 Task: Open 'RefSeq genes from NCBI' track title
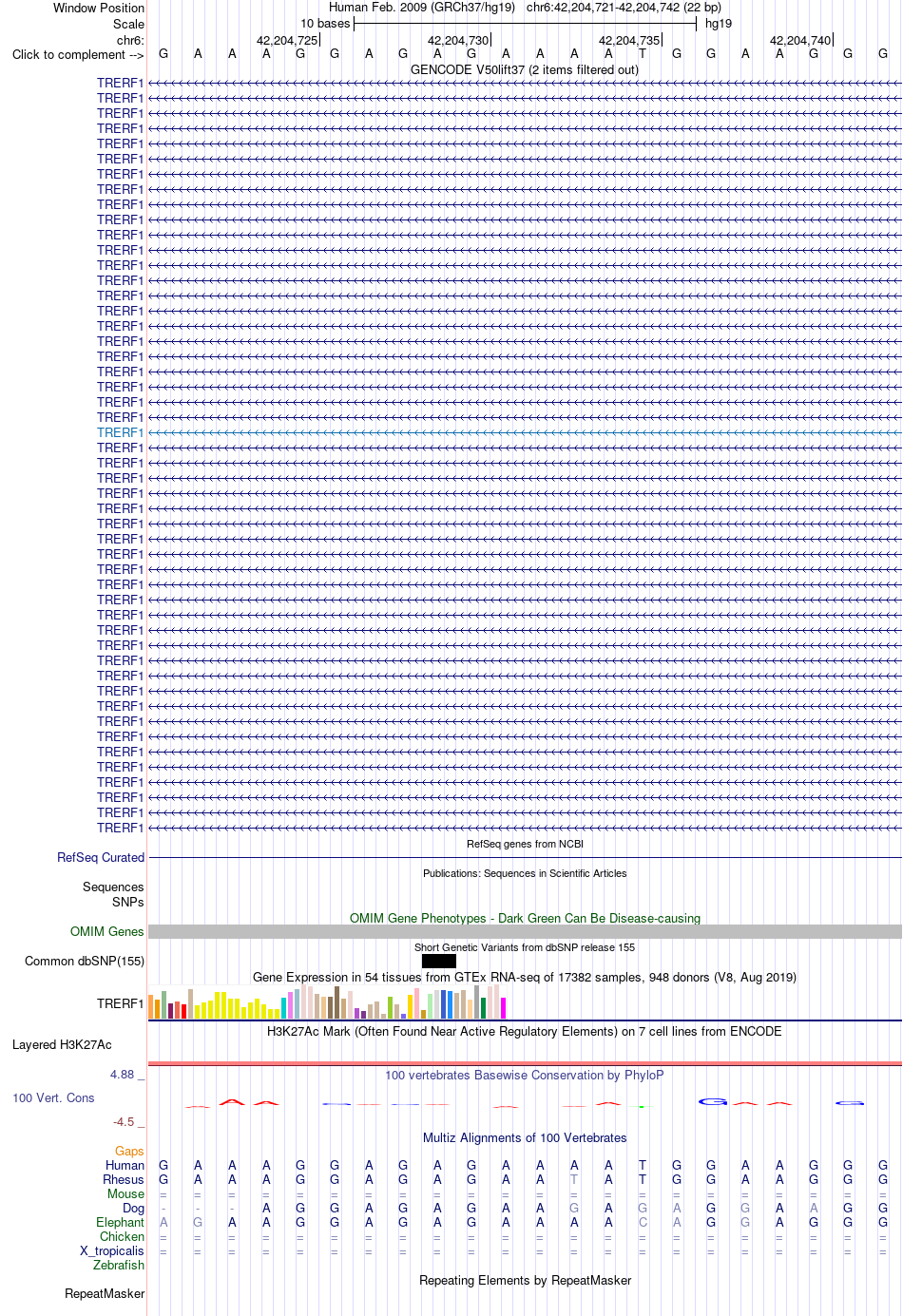click(525, 844)
